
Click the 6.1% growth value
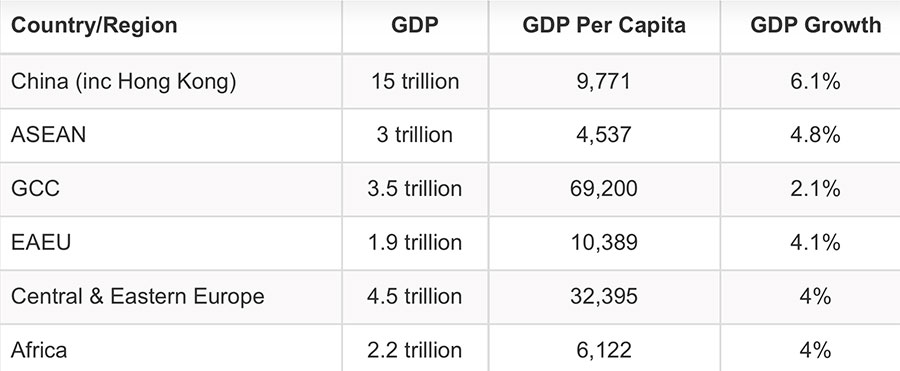click(815, 82)
